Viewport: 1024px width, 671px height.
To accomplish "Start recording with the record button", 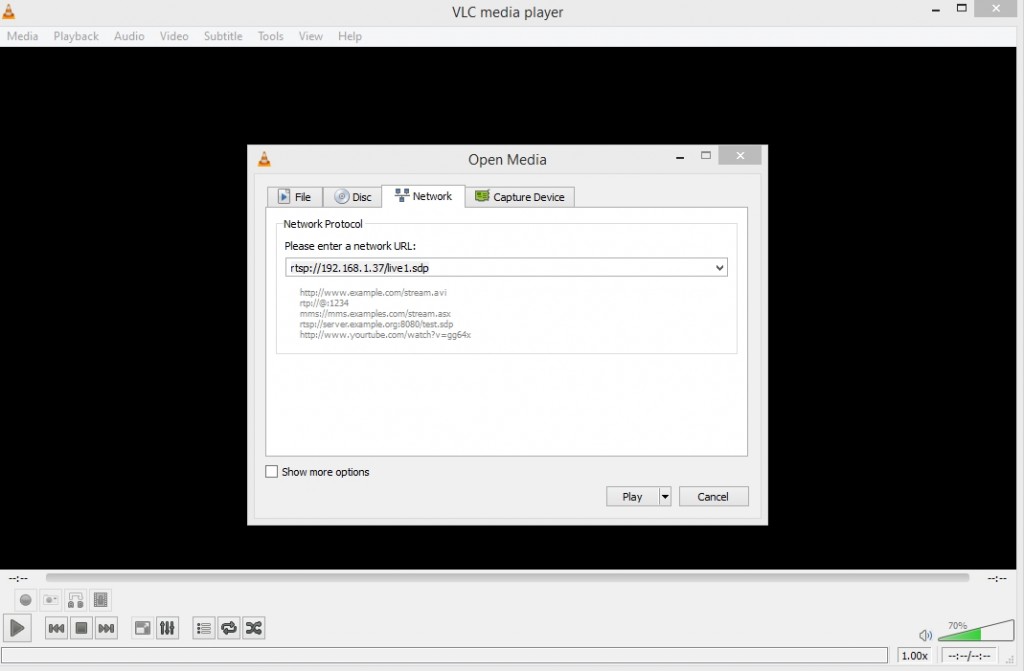I will click(24, 600).
